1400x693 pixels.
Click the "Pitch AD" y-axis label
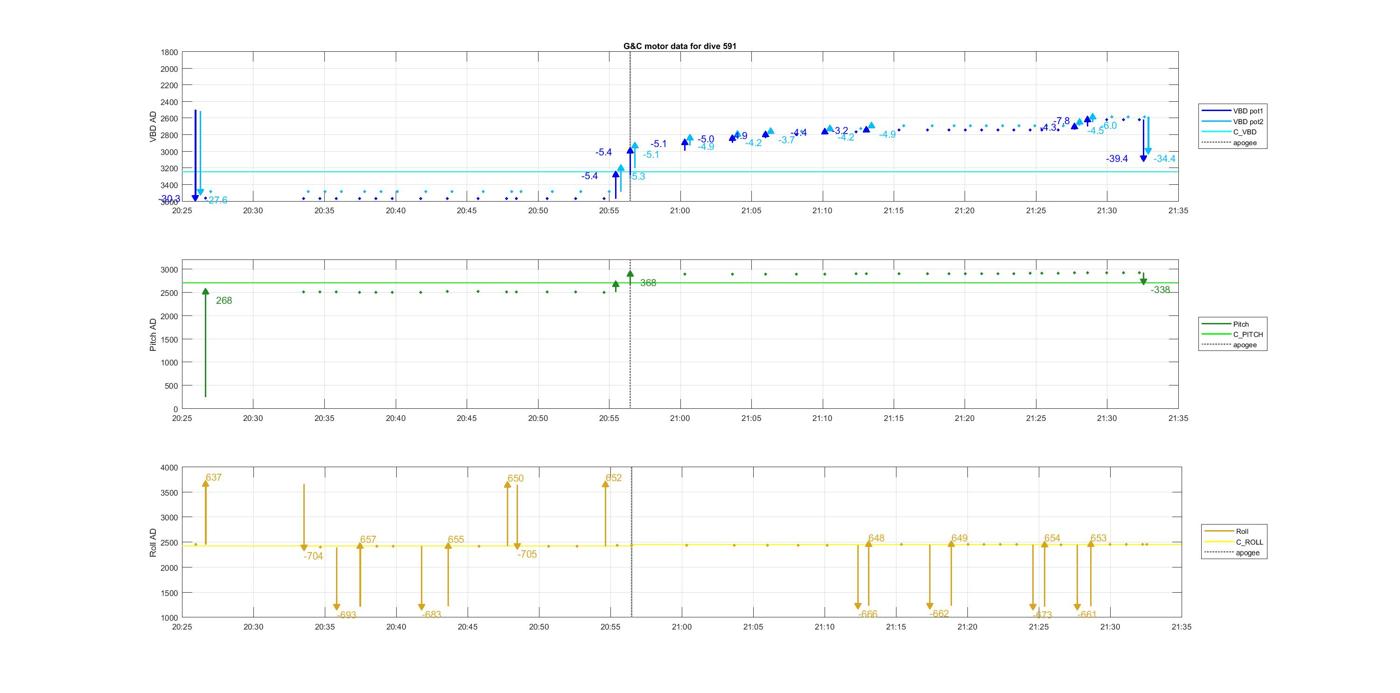pyautogui.click(x=154, y=335)
